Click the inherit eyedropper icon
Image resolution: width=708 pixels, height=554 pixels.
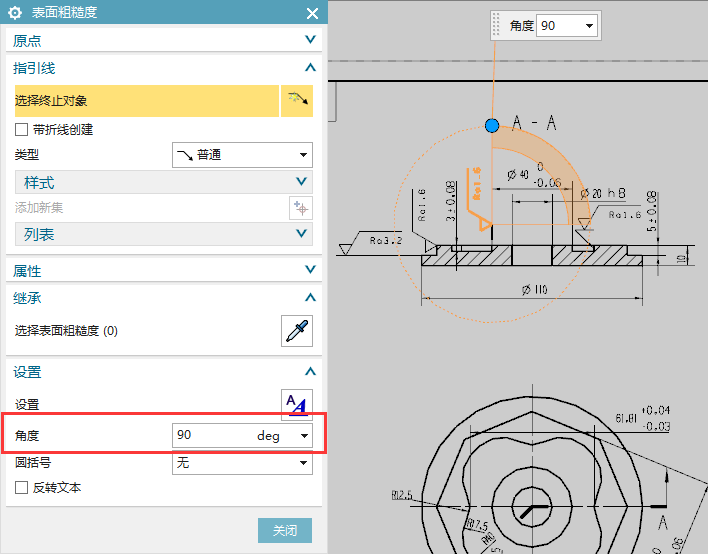297,331
